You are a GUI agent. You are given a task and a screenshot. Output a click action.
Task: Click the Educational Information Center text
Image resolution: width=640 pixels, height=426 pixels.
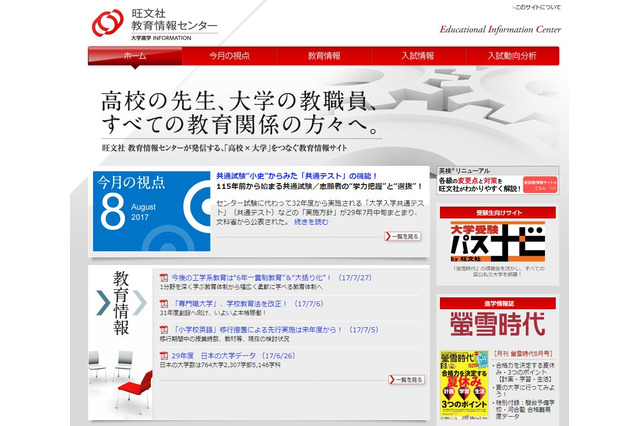tap(500, 29)
